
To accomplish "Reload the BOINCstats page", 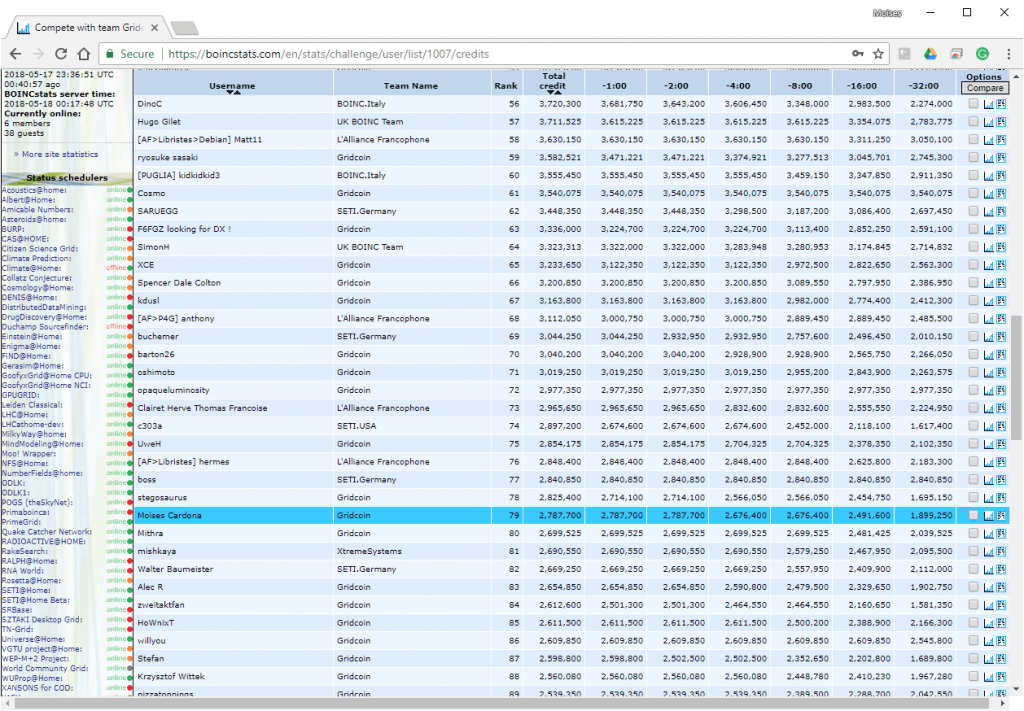I will click(x=61, y=54).
